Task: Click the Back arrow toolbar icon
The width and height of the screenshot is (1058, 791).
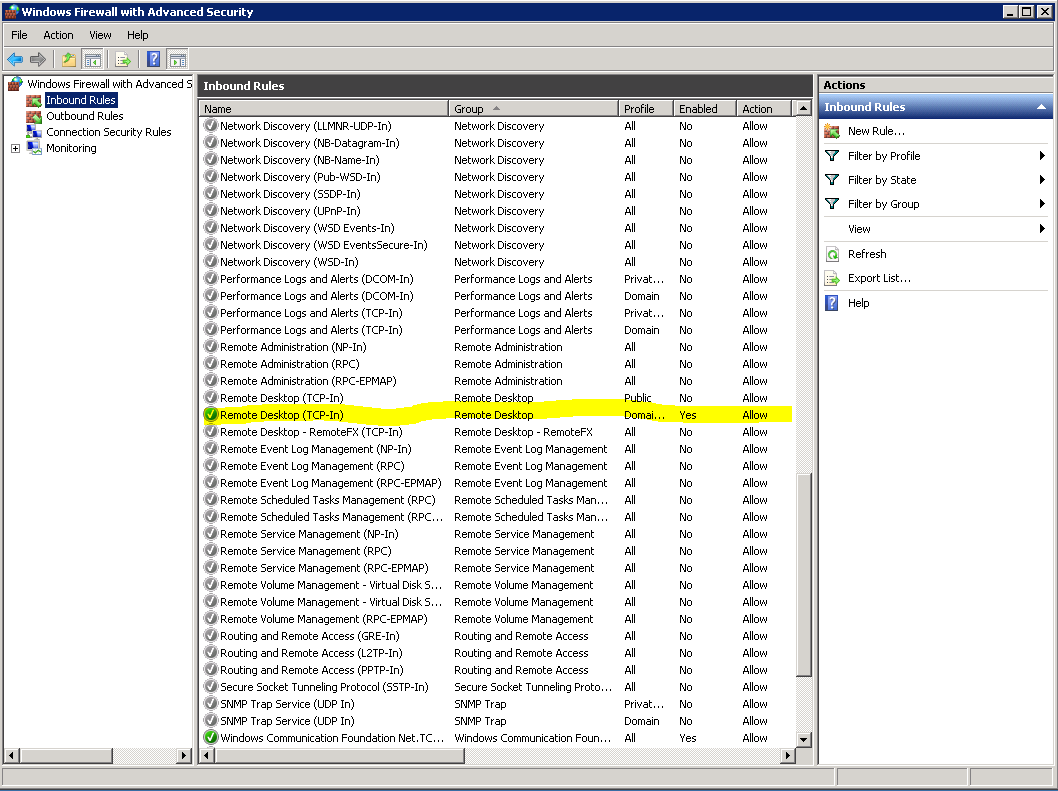Action: [x=15, y=60]
